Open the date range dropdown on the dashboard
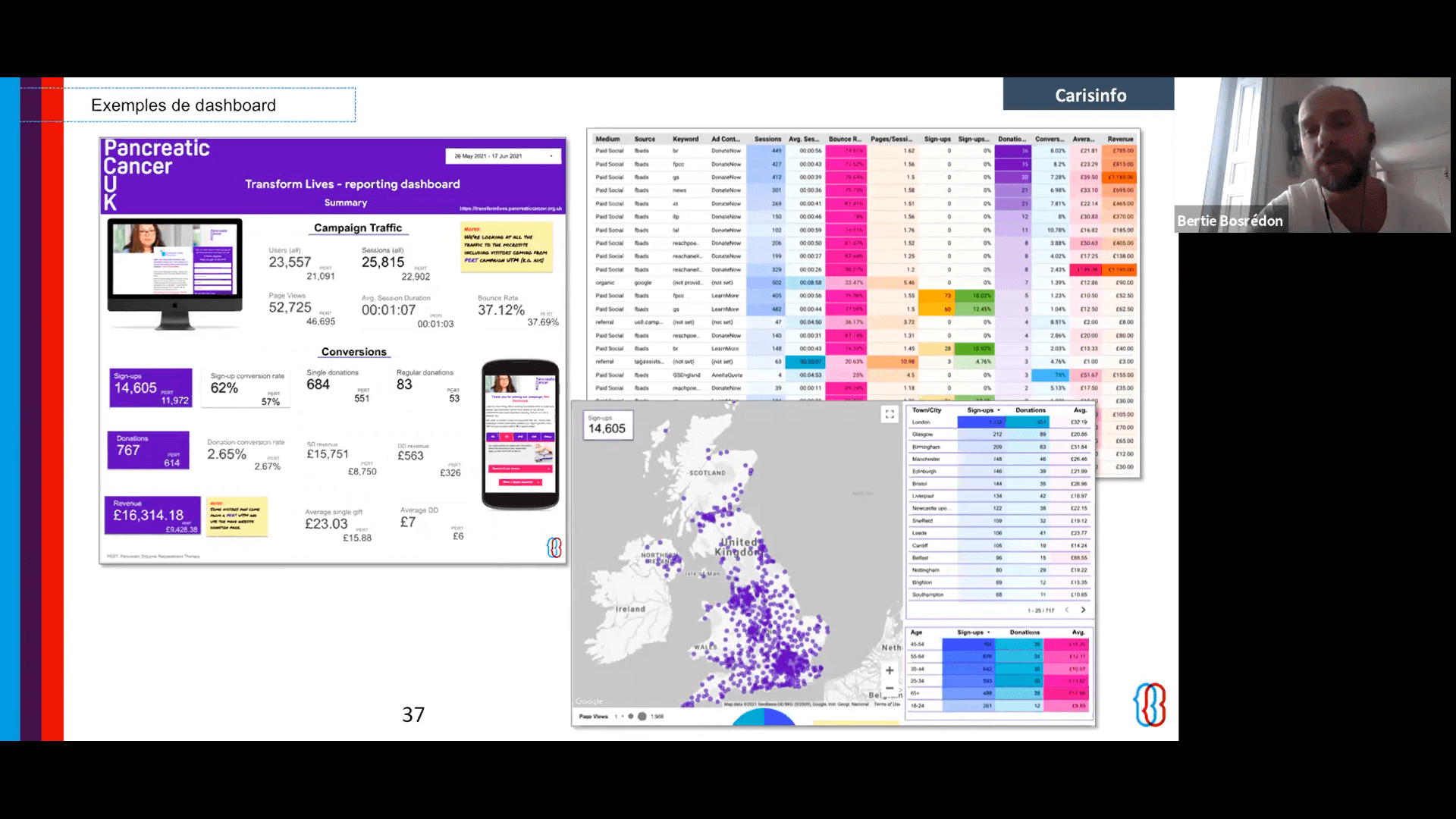The image size is (1456, 819). click(x=504, y=156)
